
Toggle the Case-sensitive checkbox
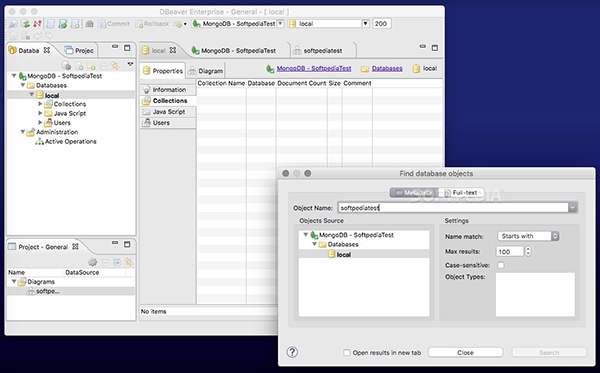pos(501,265)
